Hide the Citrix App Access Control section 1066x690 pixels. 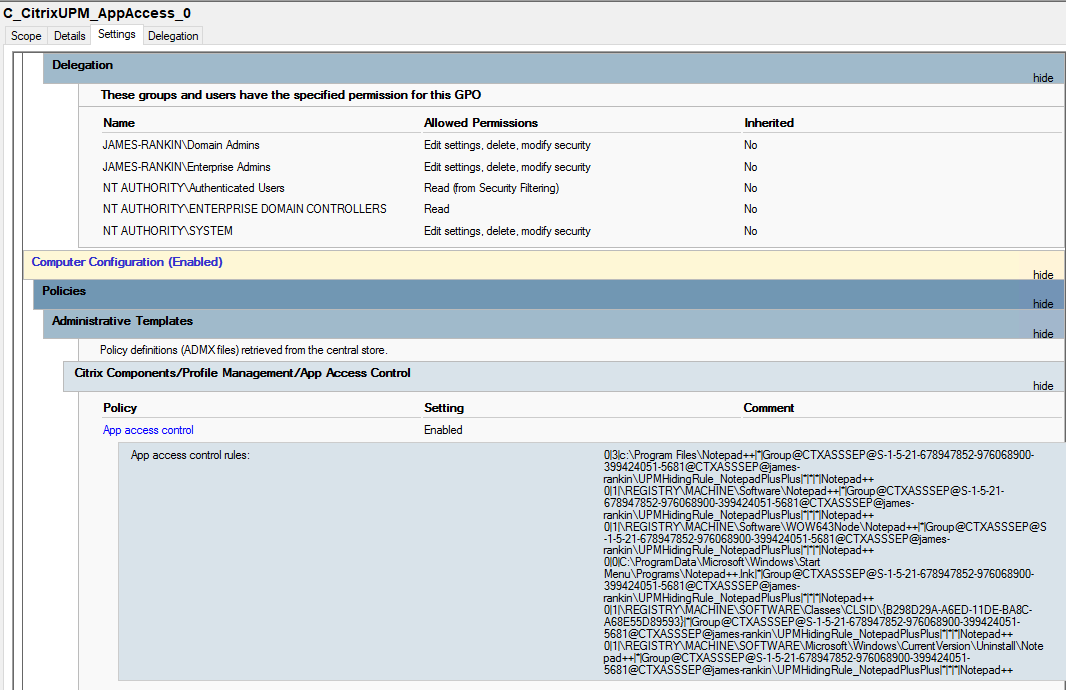(1042, 386)
